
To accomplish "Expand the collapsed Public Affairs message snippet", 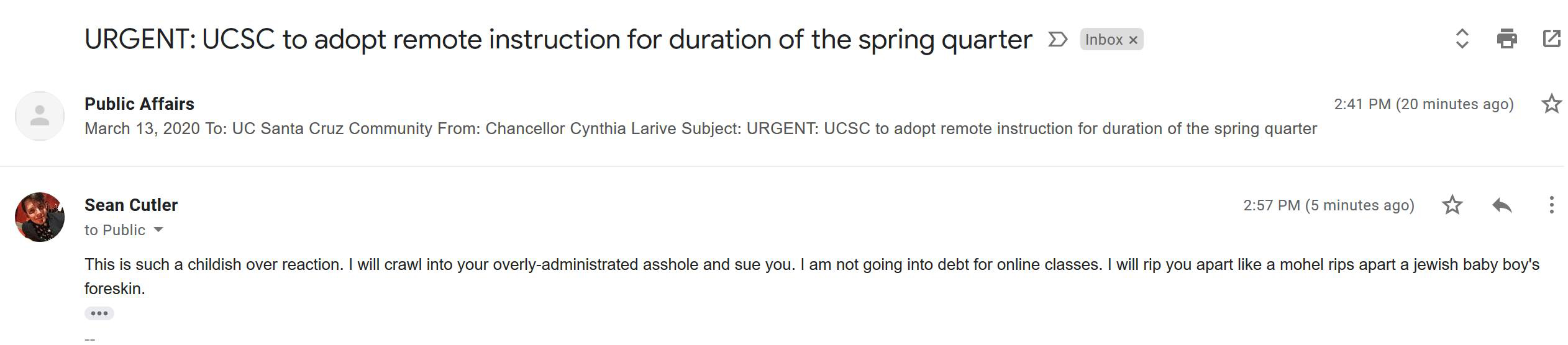I will coord(700,129).
